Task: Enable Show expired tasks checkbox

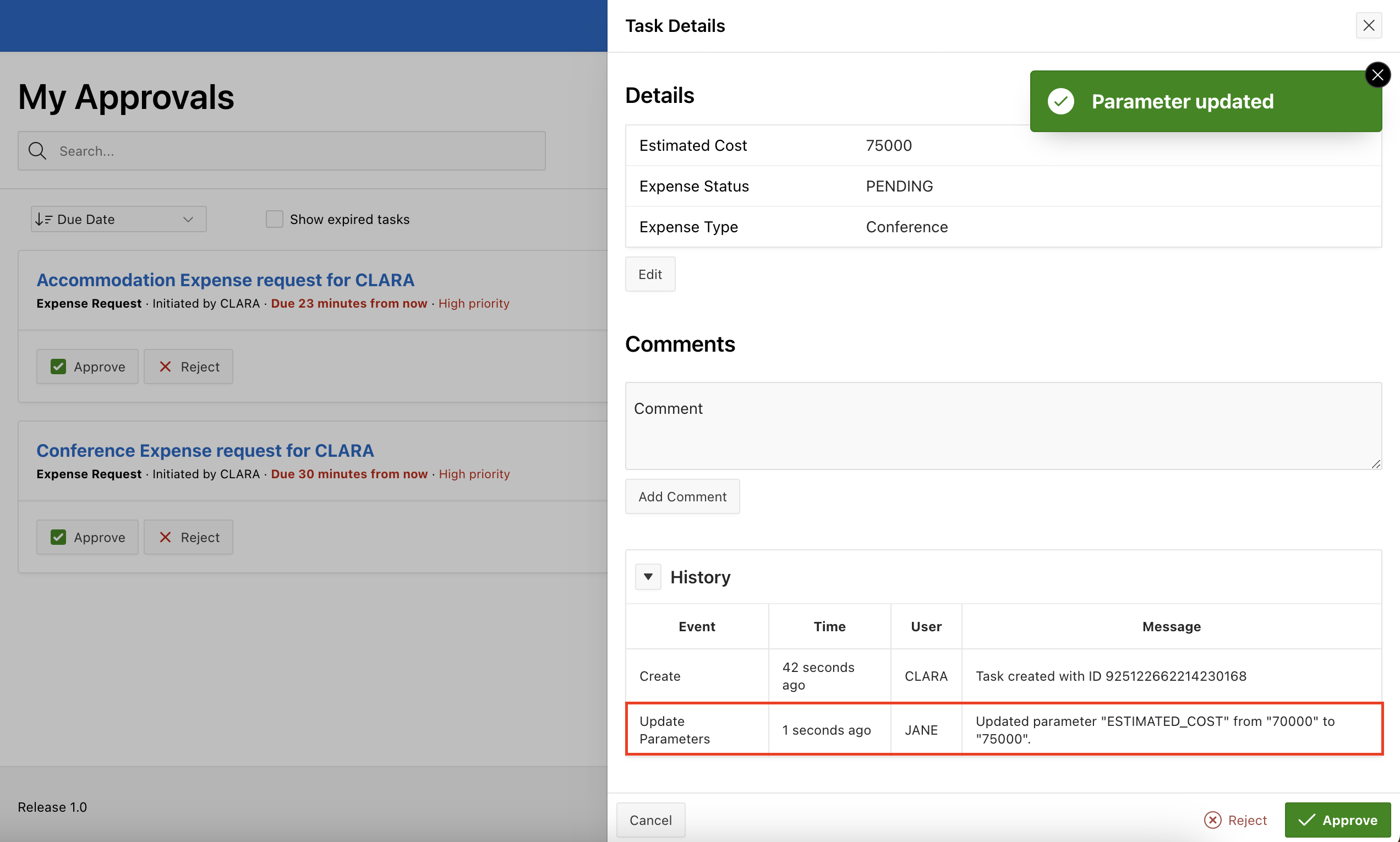Action: [275, 219]
